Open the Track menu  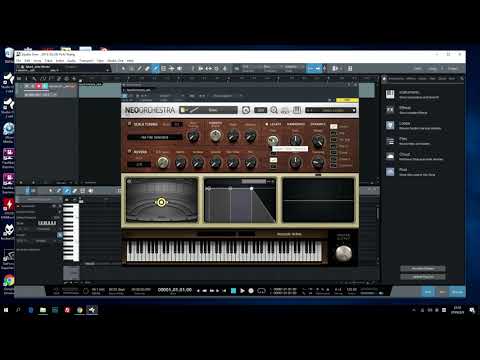[x=49, y=61]
